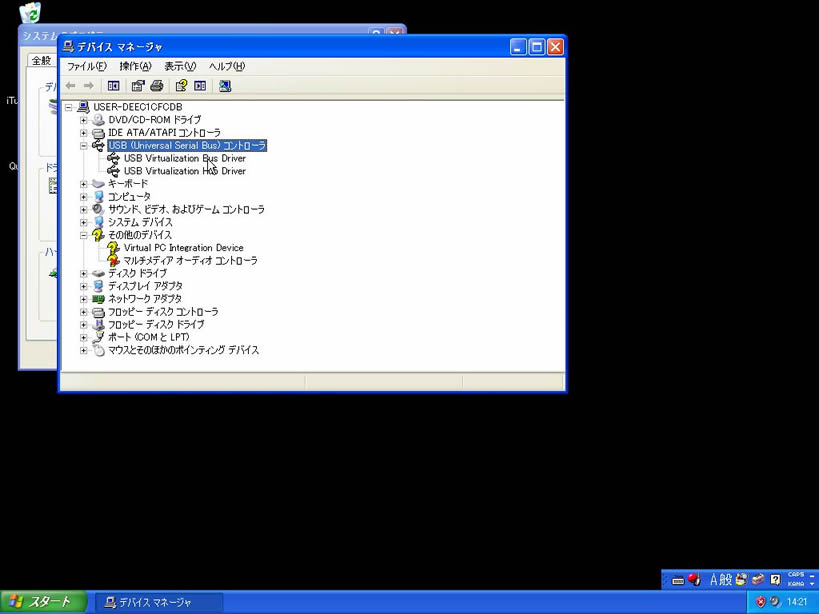The width and height of the screenshot is (819, 614).
Task: Open the Recycle Bin desktop icon
Action: 30,12
